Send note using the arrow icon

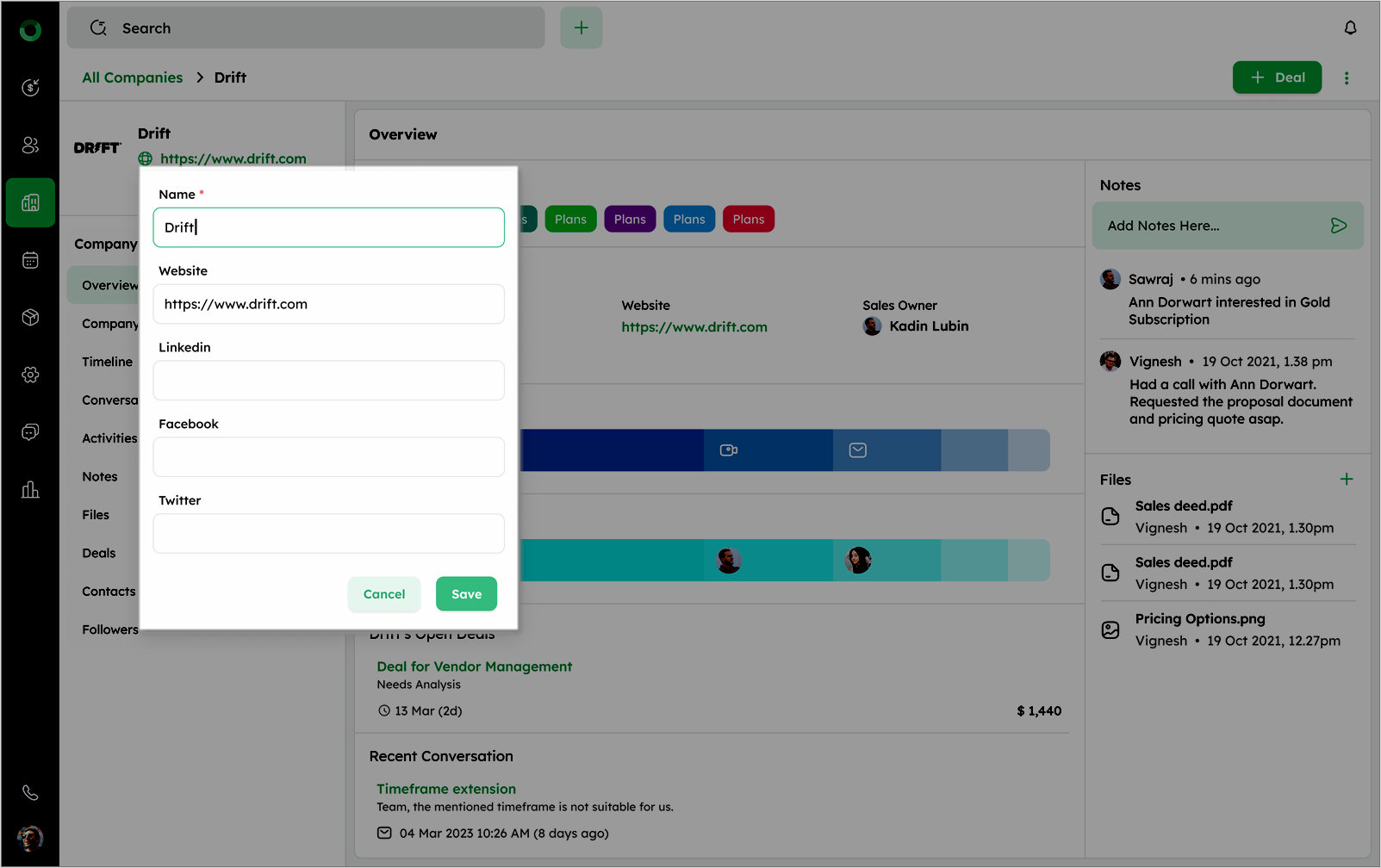tap(1338, 226)
